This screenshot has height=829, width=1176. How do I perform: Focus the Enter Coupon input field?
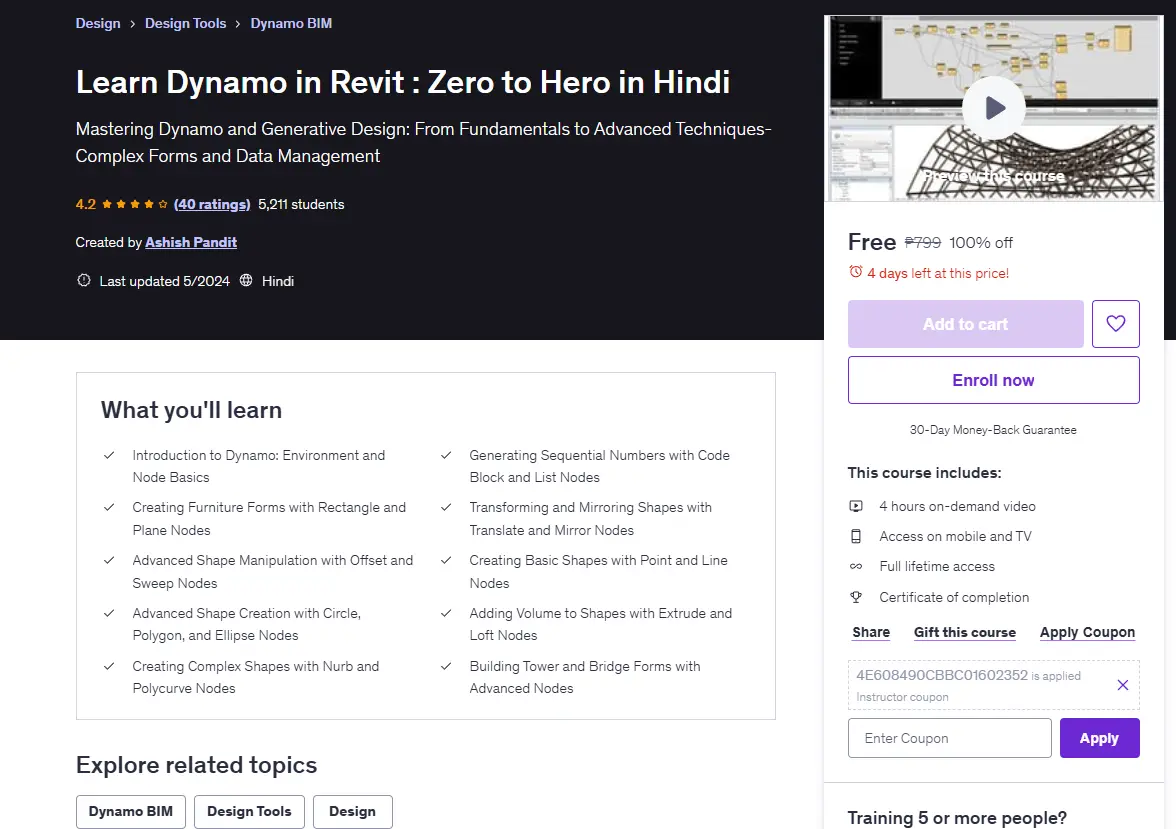coord(950,738)
